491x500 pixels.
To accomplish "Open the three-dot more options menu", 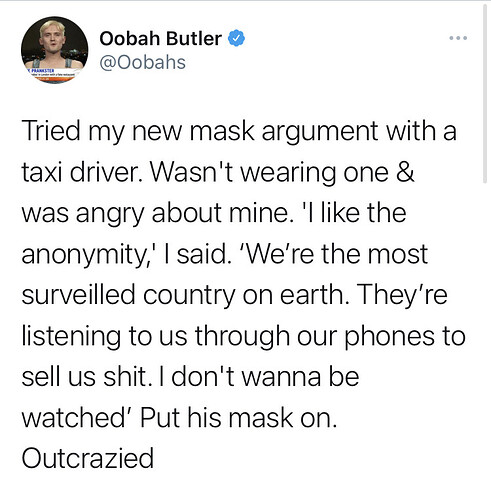I will tap(458, 38).
